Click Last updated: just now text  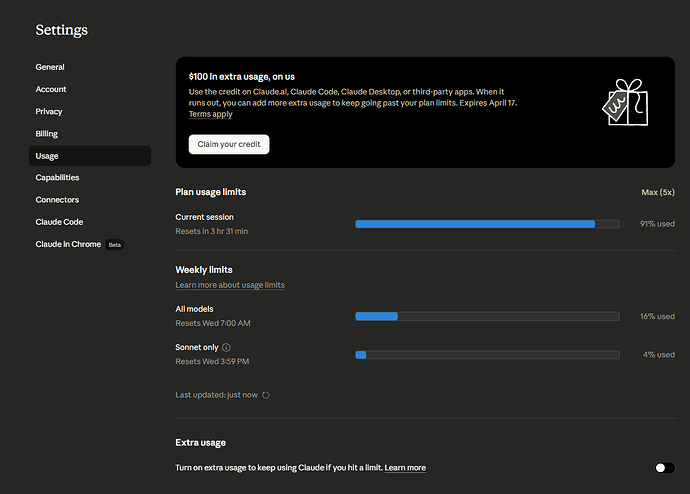coord(217,395)
